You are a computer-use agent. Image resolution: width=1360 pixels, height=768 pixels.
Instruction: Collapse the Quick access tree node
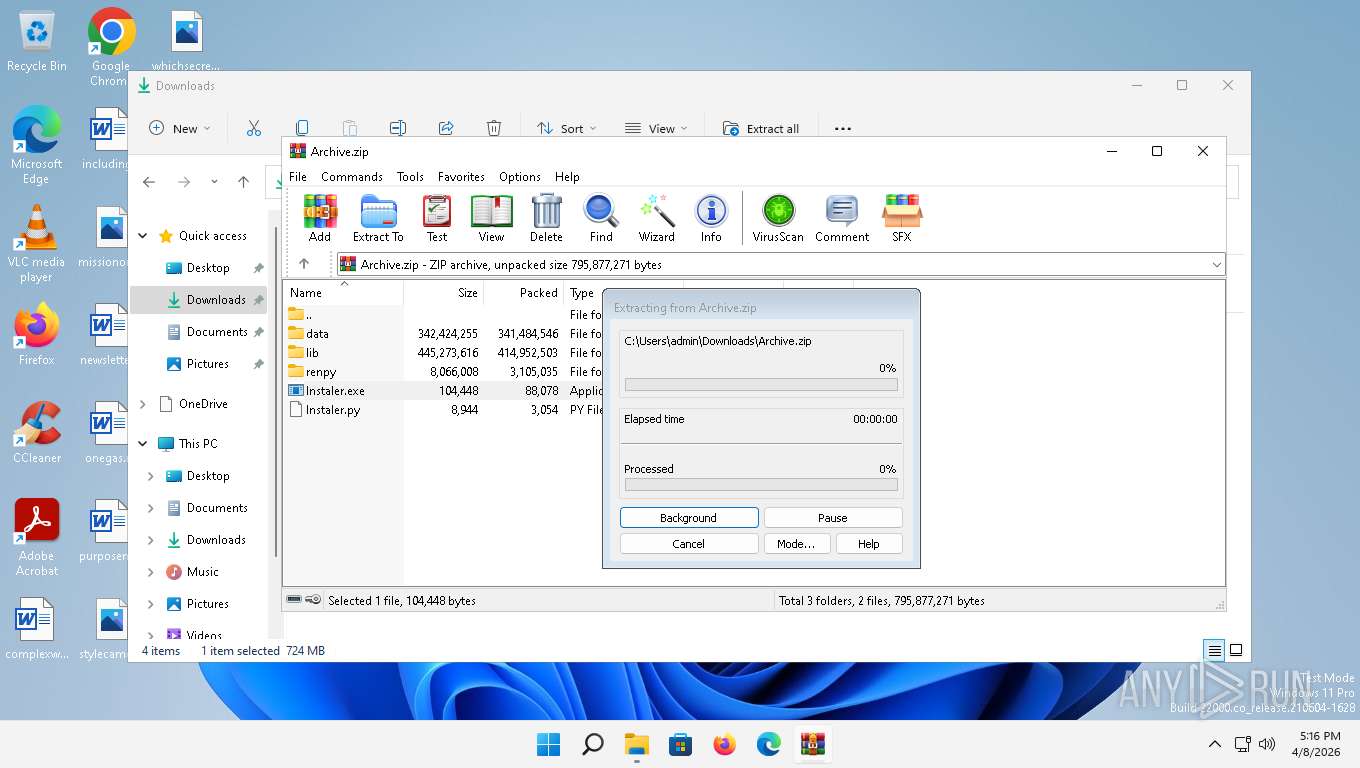click(143, 236)
